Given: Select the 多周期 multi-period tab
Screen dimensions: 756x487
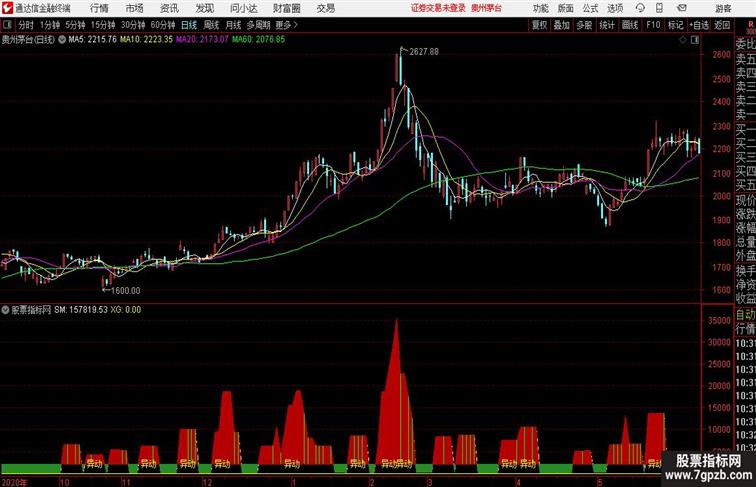Looking at the screenshot, I should click(258, 25).
